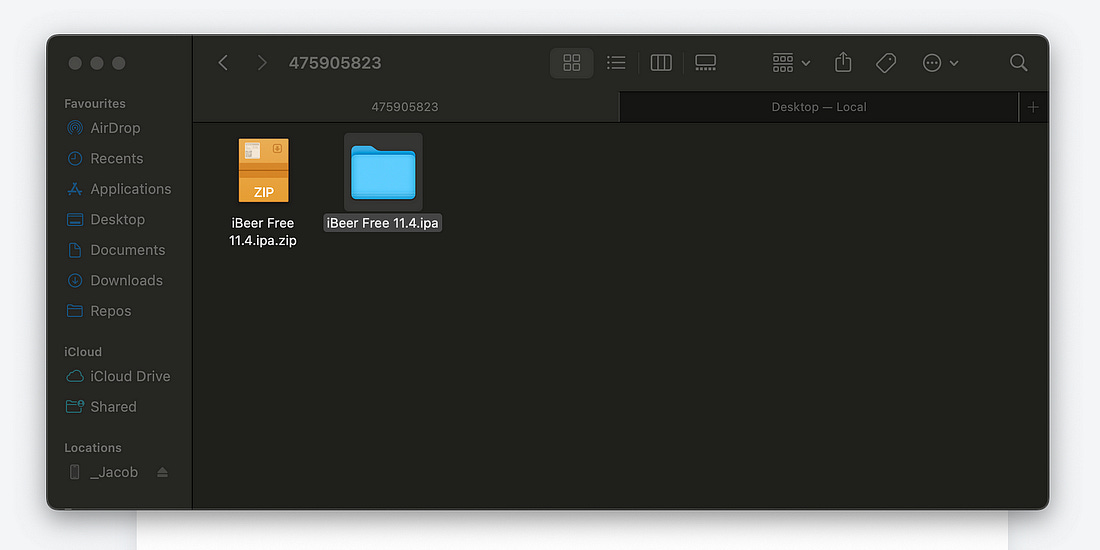Close the Finder window
This screenshot has height=550, width=1100.
click(x=75, y=63)
